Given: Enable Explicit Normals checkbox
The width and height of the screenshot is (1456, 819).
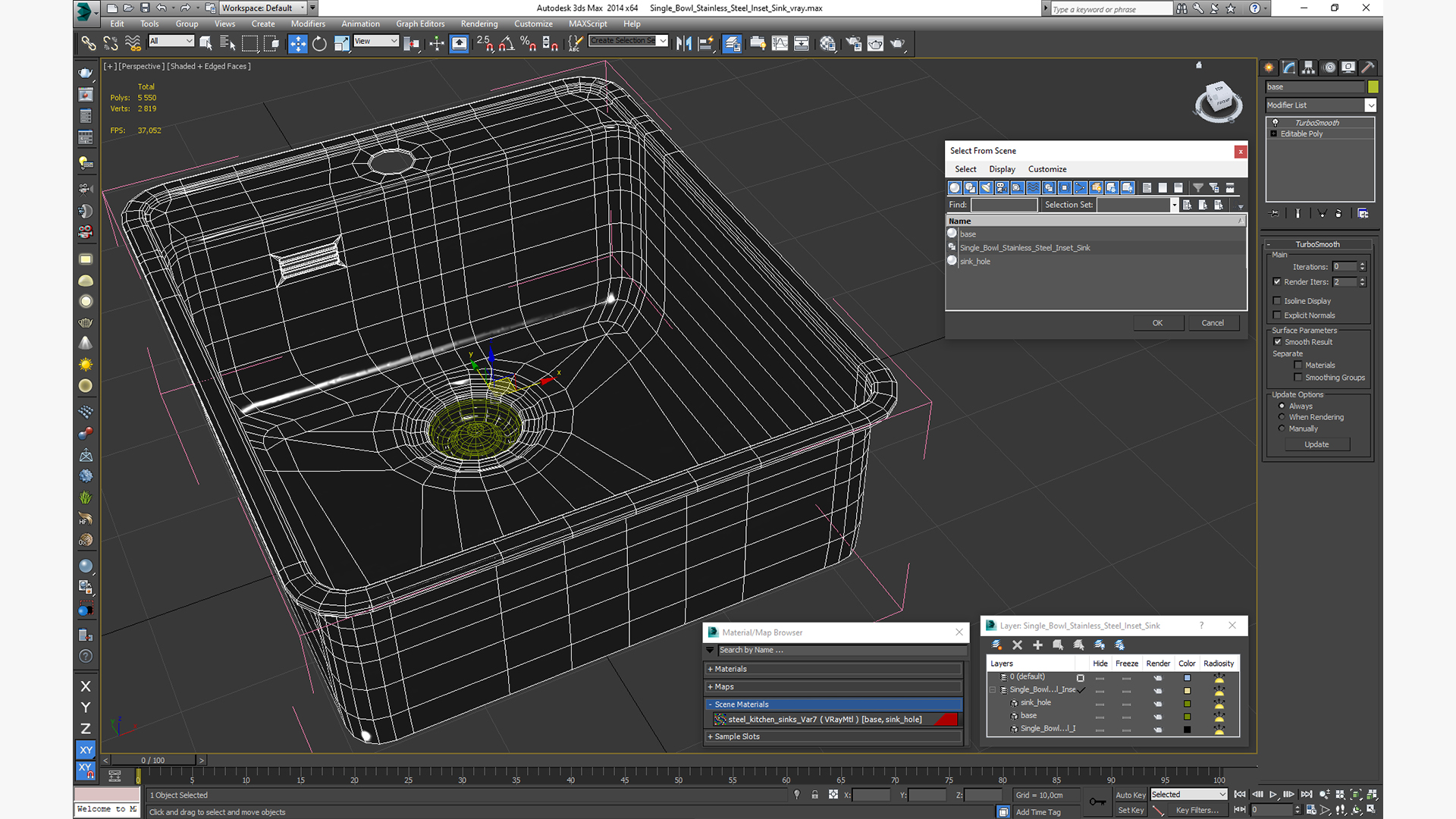Looking at the screenshot, I should click(1277, 315).
